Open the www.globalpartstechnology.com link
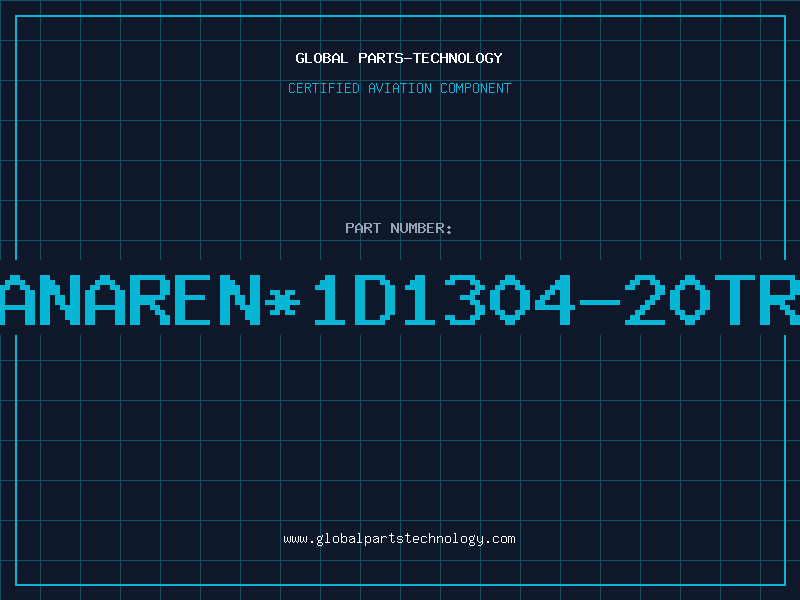Image resolution: width=800 pixels, height=600 pixels. 399,539
